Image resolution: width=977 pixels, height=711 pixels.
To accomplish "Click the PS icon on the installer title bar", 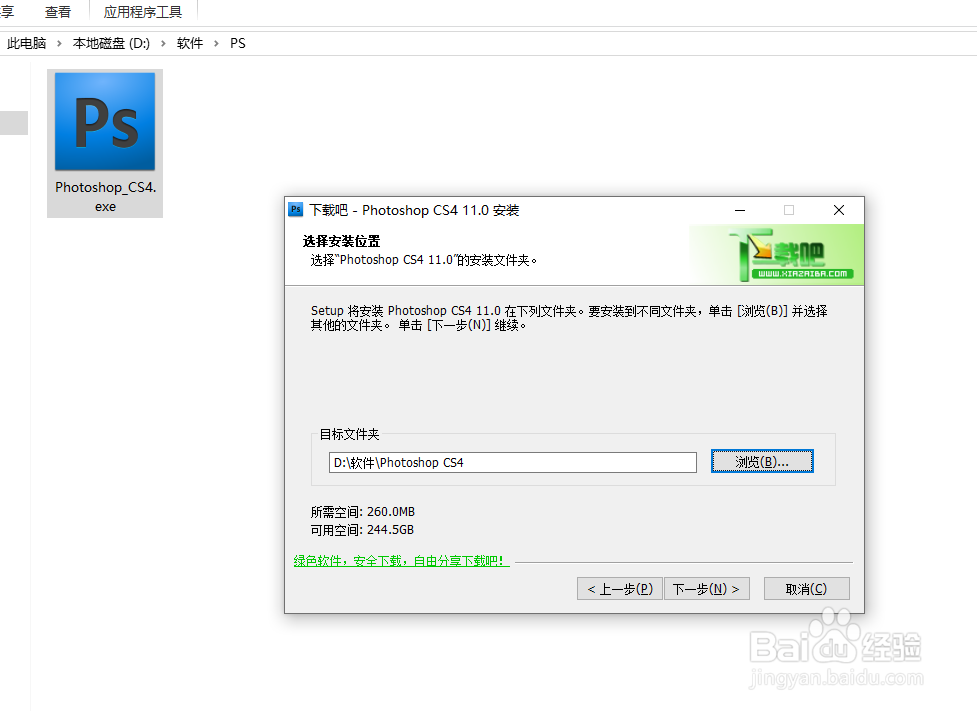I will [296, 210].
